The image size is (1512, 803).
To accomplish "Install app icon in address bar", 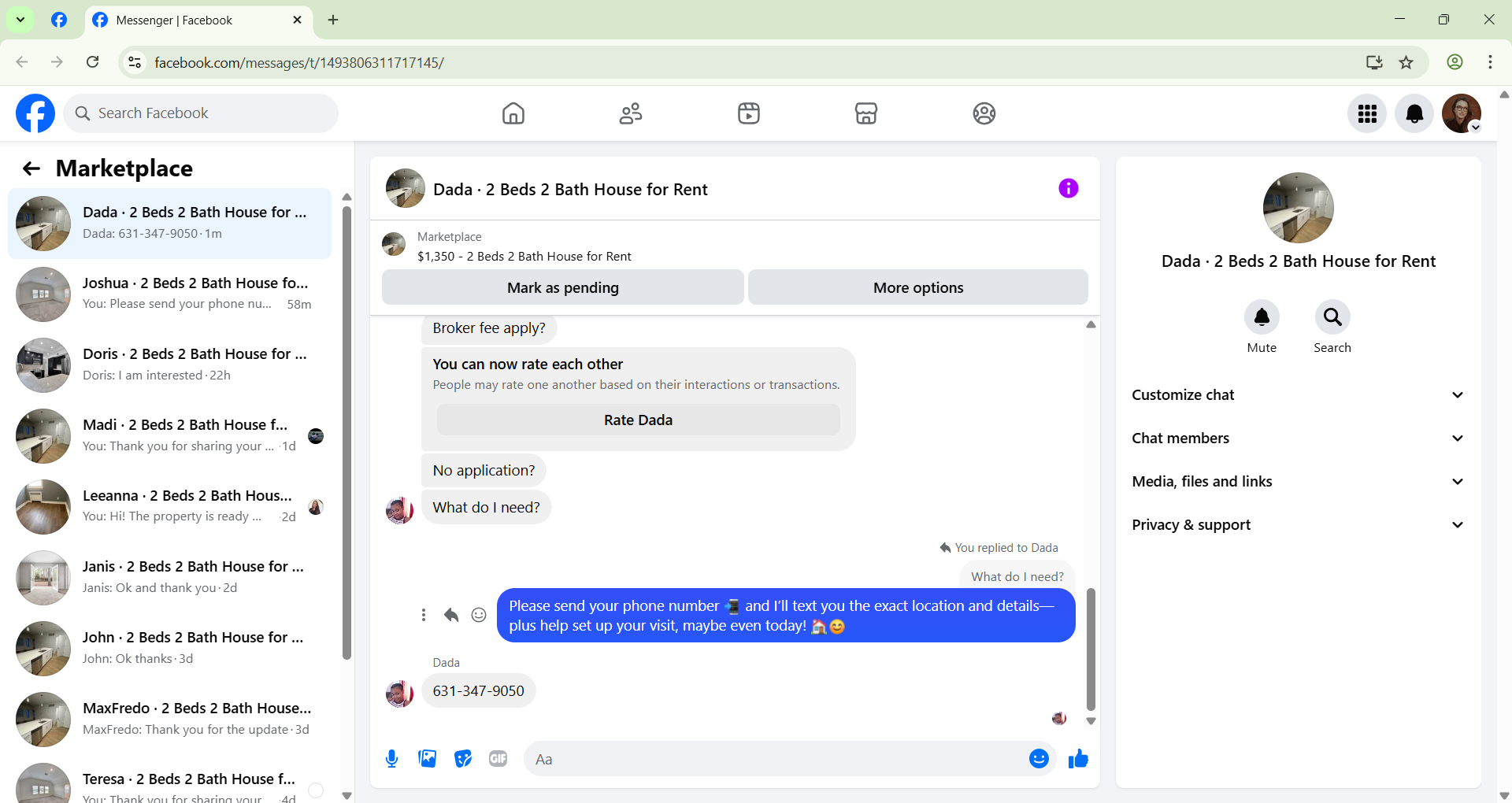I will click(x=1374, y=62).
